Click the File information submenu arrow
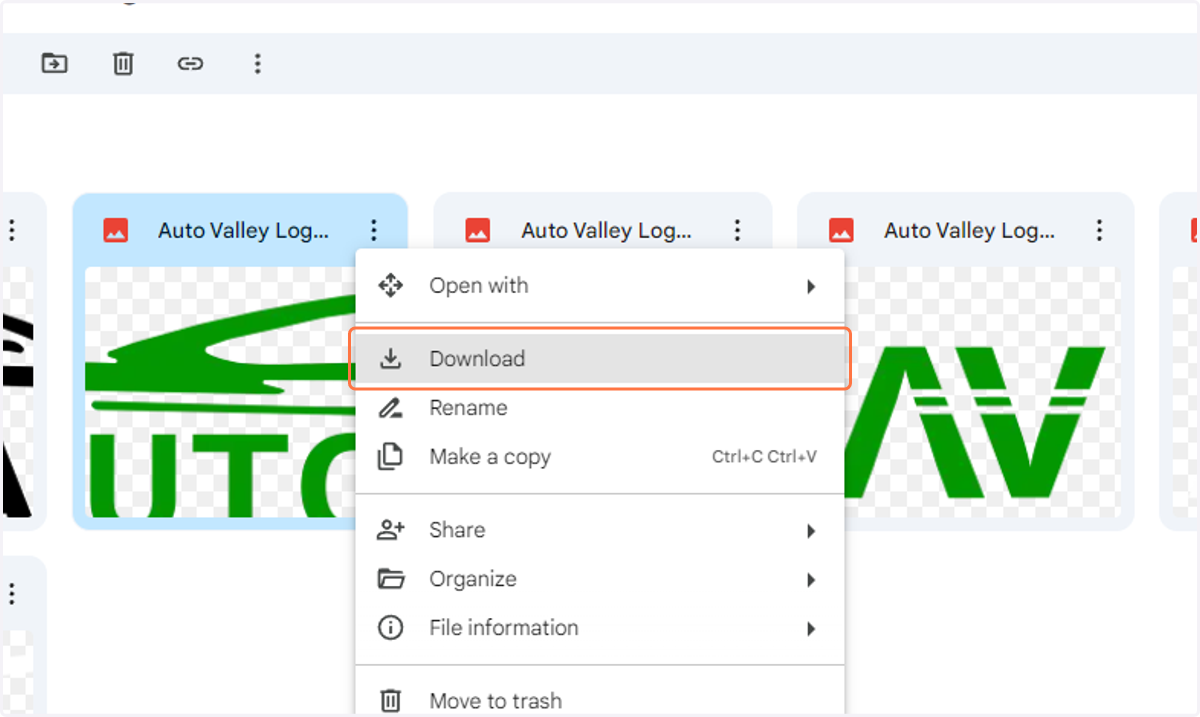1200x717 pixels. (811, 629)
